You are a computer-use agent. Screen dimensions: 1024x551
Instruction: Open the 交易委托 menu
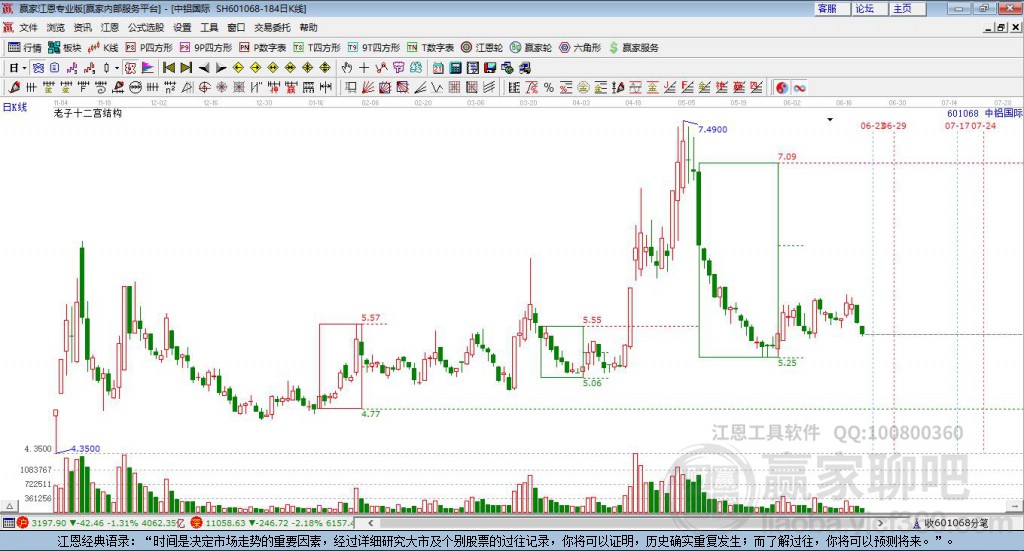coord(272,27)
